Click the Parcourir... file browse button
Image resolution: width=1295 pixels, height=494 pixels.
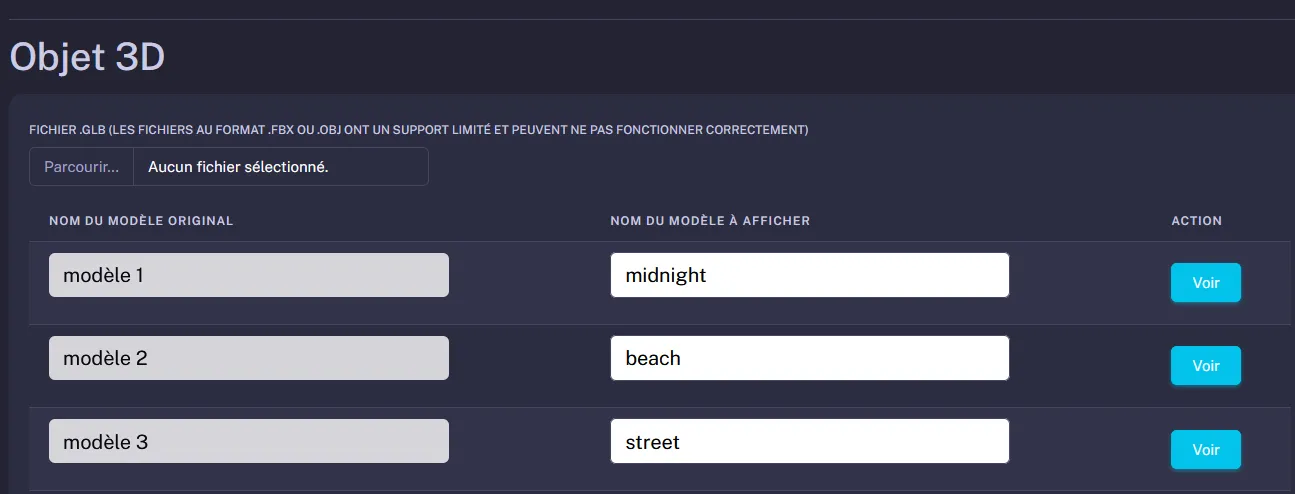(x=81, y=167)
